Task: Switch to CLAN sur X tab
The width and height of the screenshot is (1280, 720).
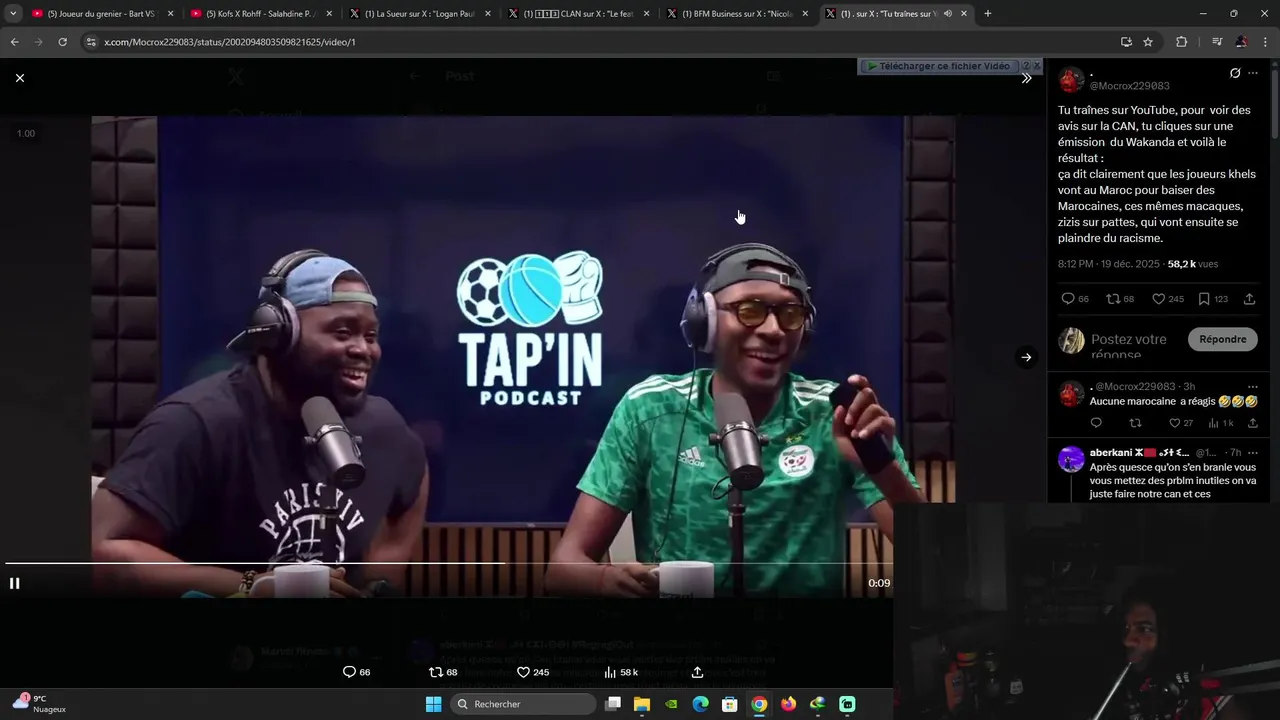Action: pos(580,14)
